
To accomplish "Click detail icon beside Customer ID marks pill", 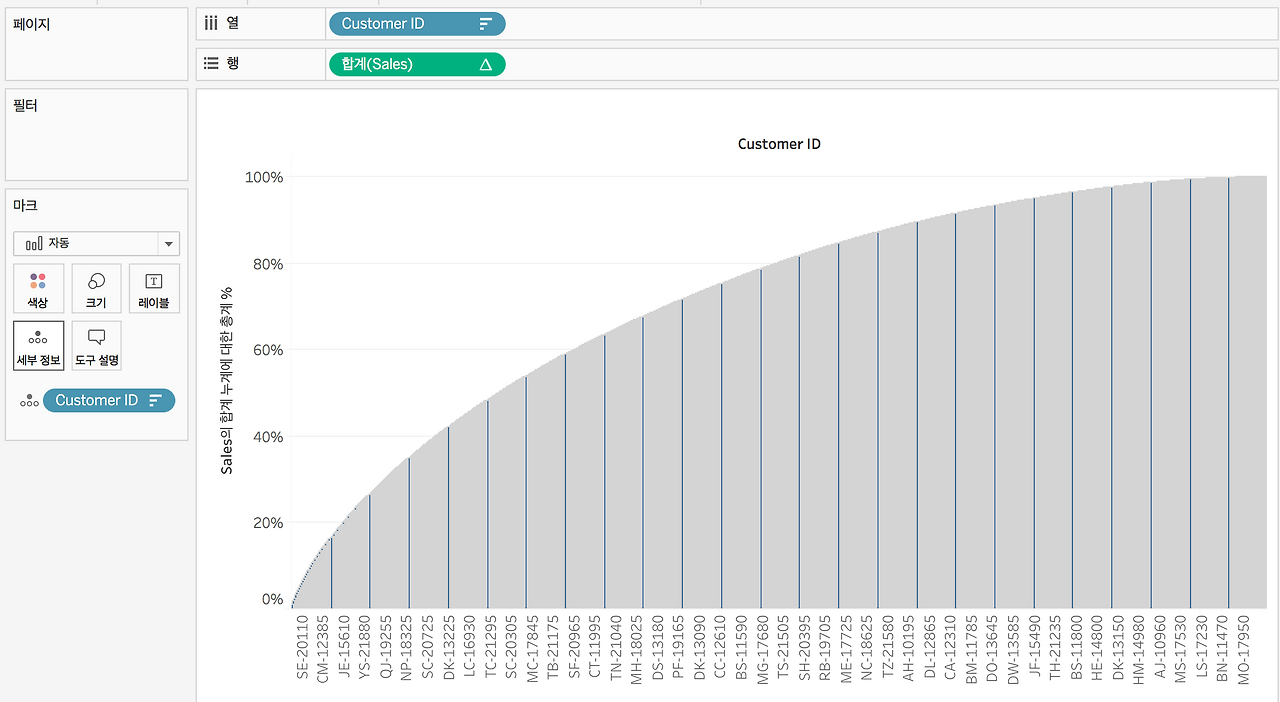I will pos(29,401).
